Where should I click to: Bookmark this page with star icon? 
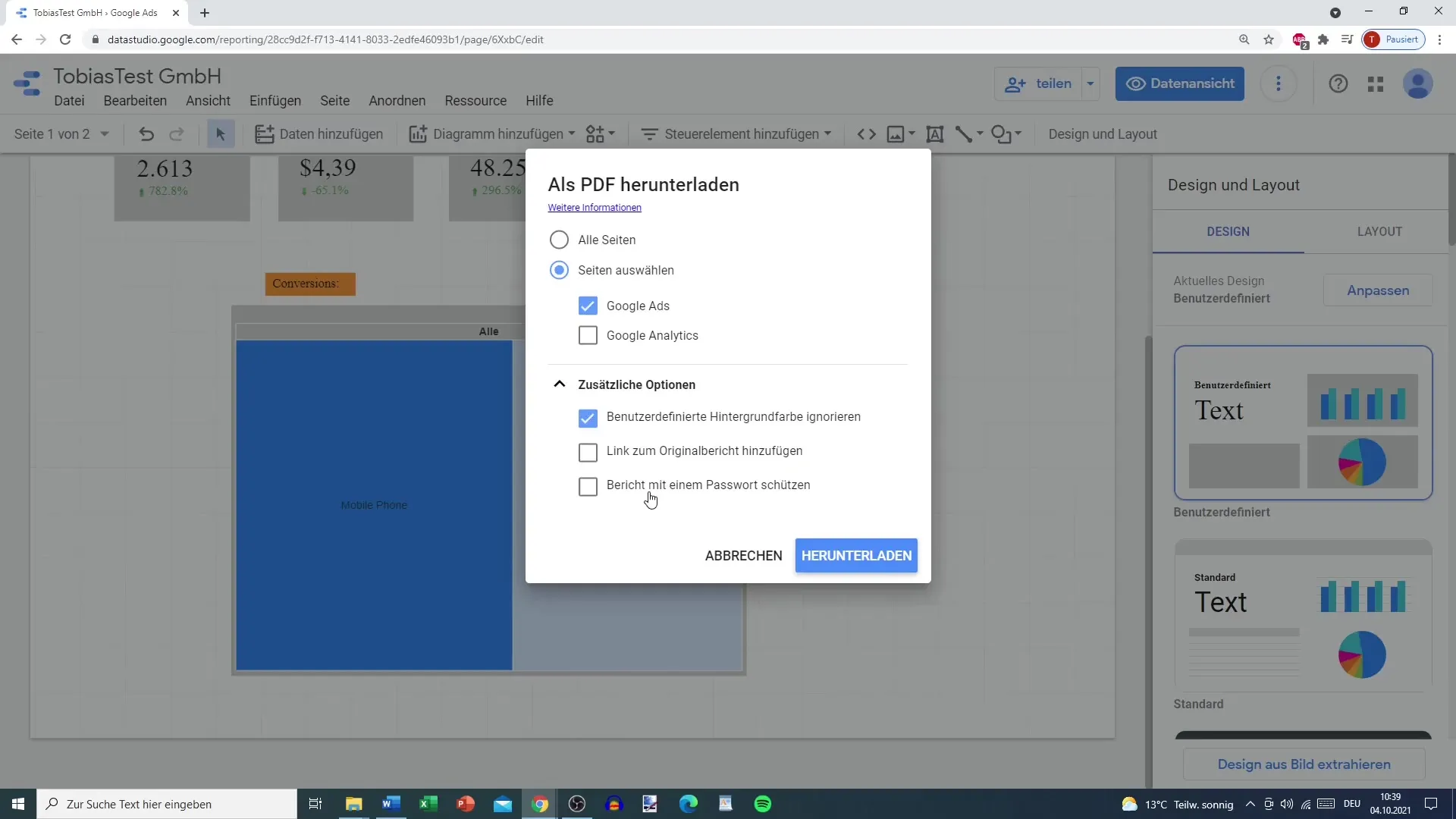(x=1269, y=39)
